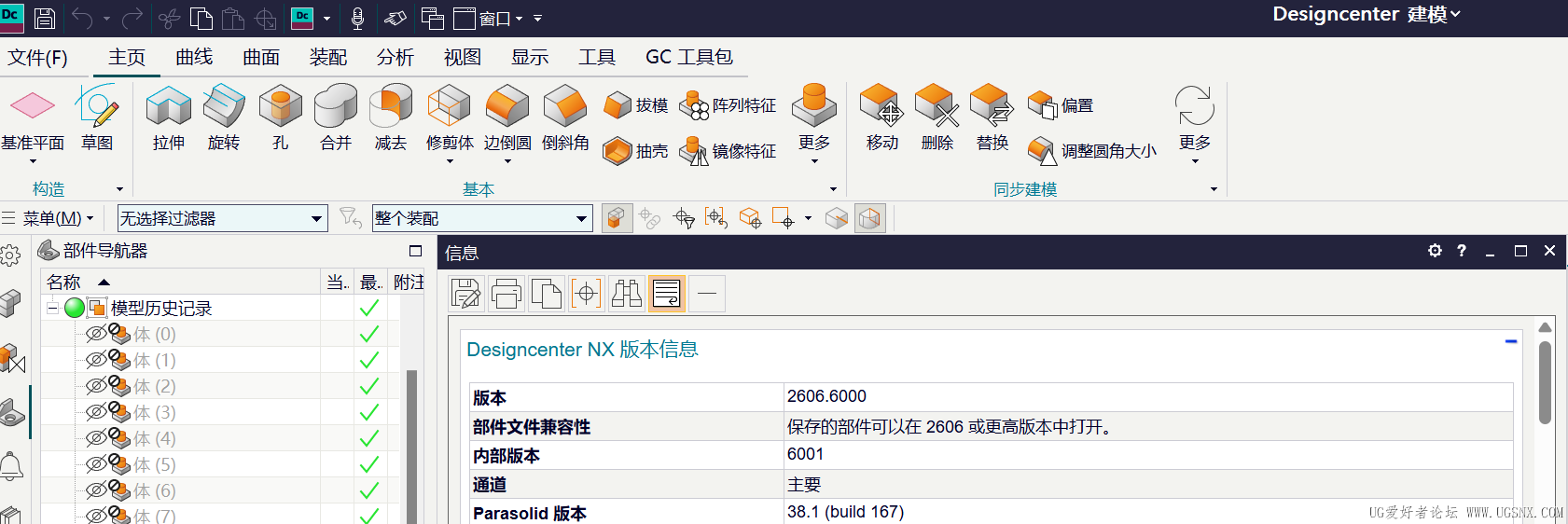
Task: Click the 信息 window vertical scrollbar thumb
Action: (1545, 382)
